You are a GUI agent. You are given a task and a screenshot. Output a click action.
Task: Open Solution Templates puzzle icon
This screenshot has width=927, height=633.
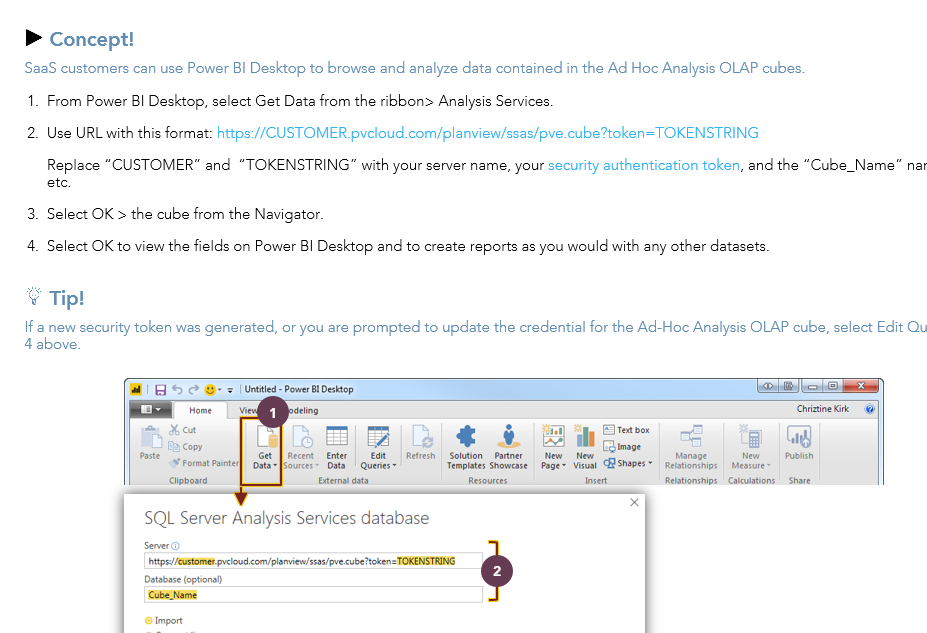coord(466,436)
